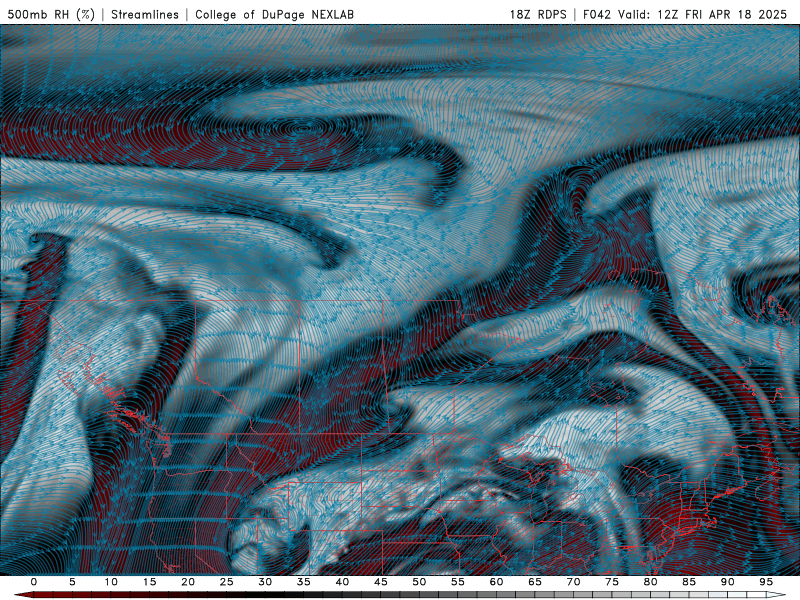The height and width of the screenshot is (600, 800).
Task: Click the colorbar label '80'
Action: tap(651, 582)
